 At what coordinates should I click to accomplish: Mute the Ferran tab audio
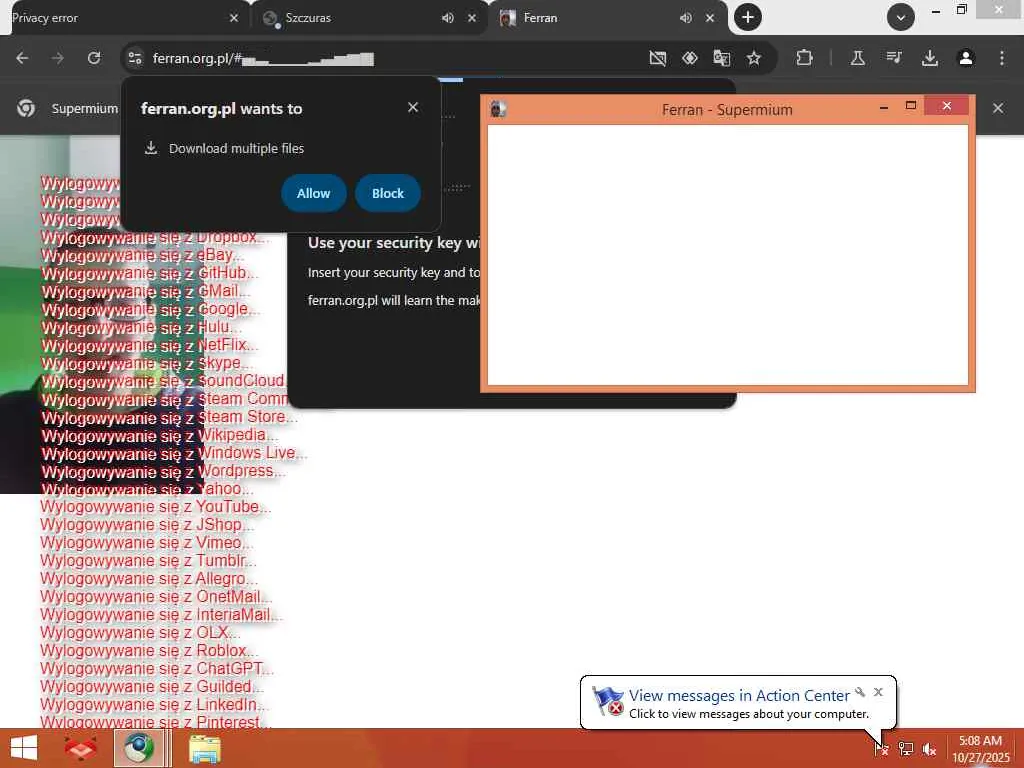tap(685, 18)
